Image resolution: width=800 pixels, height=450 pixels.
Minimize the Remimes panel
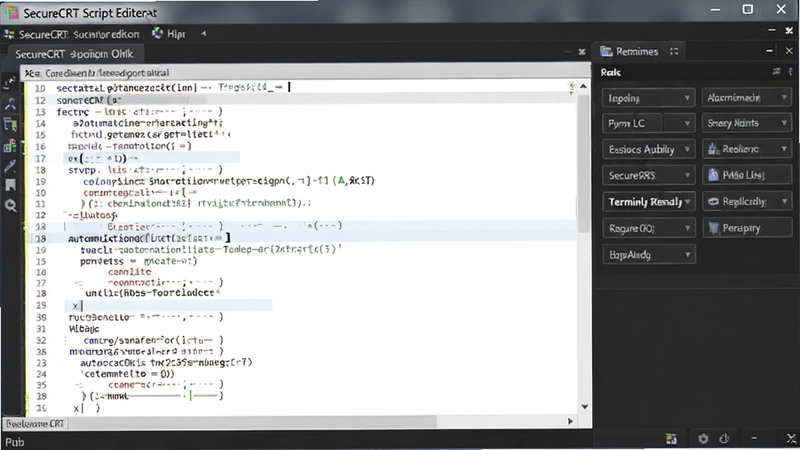click(769, 51)
